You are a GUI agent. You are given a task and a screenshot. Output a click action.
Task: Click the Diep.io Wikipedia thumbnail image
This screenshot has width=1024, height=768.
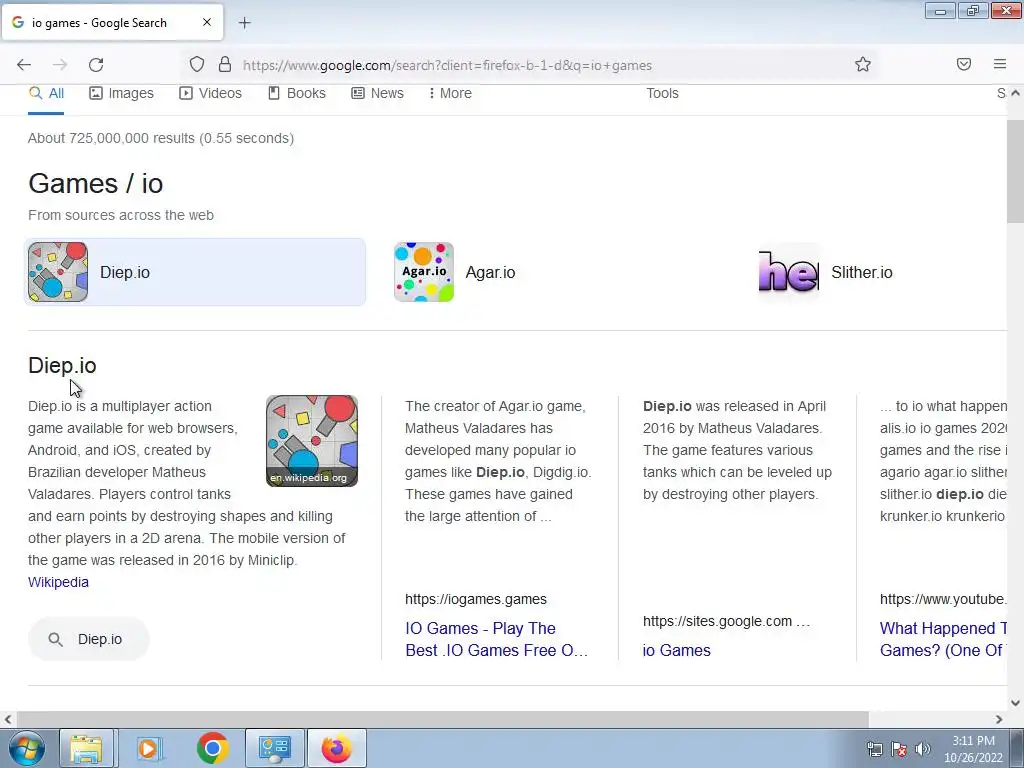312,441
